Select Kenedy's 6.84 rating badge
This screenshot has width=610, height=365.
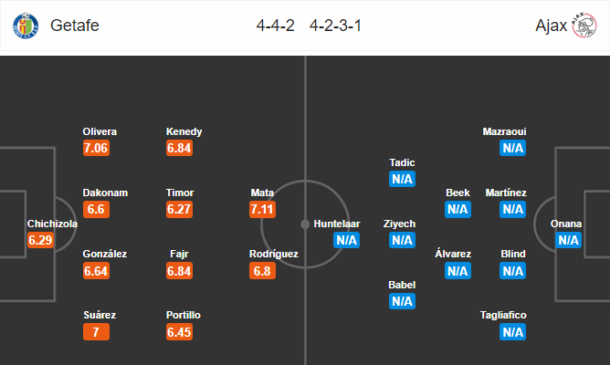[x=179, y=148]
